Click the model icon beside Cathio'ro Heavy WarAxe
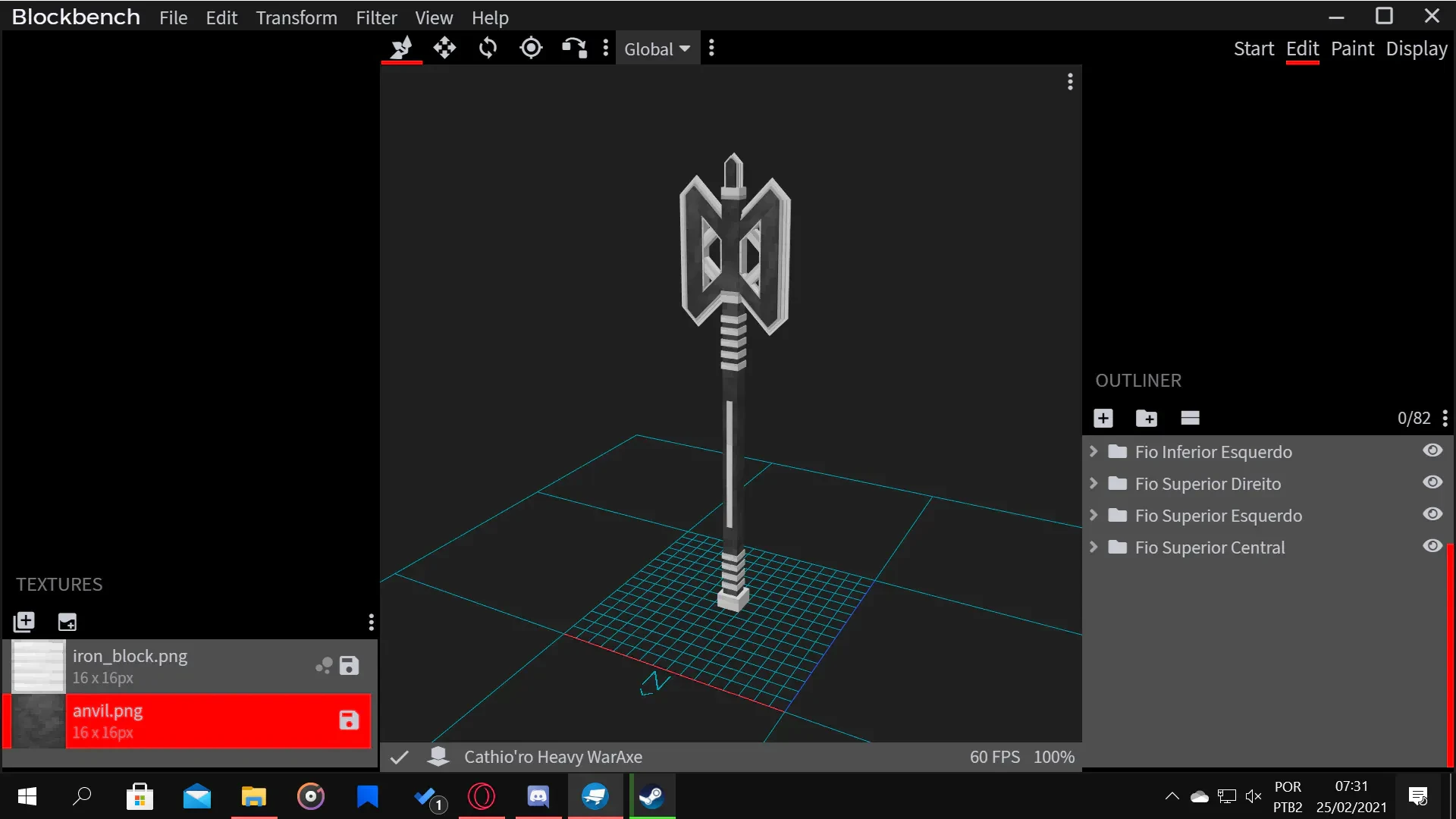 [438, 756]
